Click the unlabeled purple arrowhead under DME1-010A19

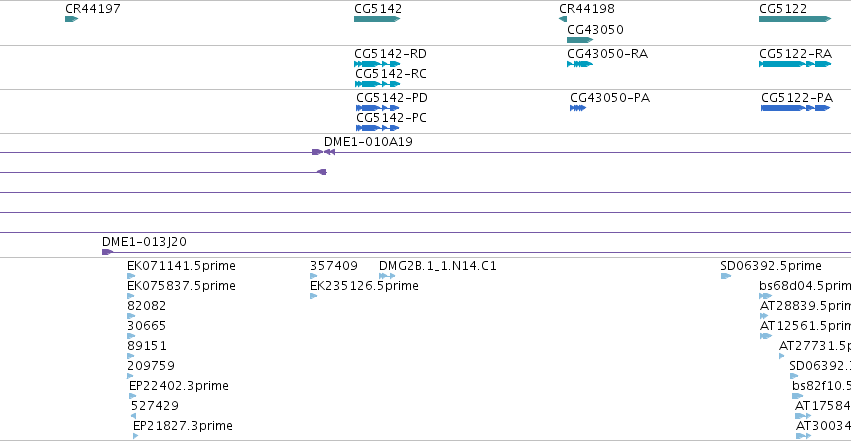point(322,172)
